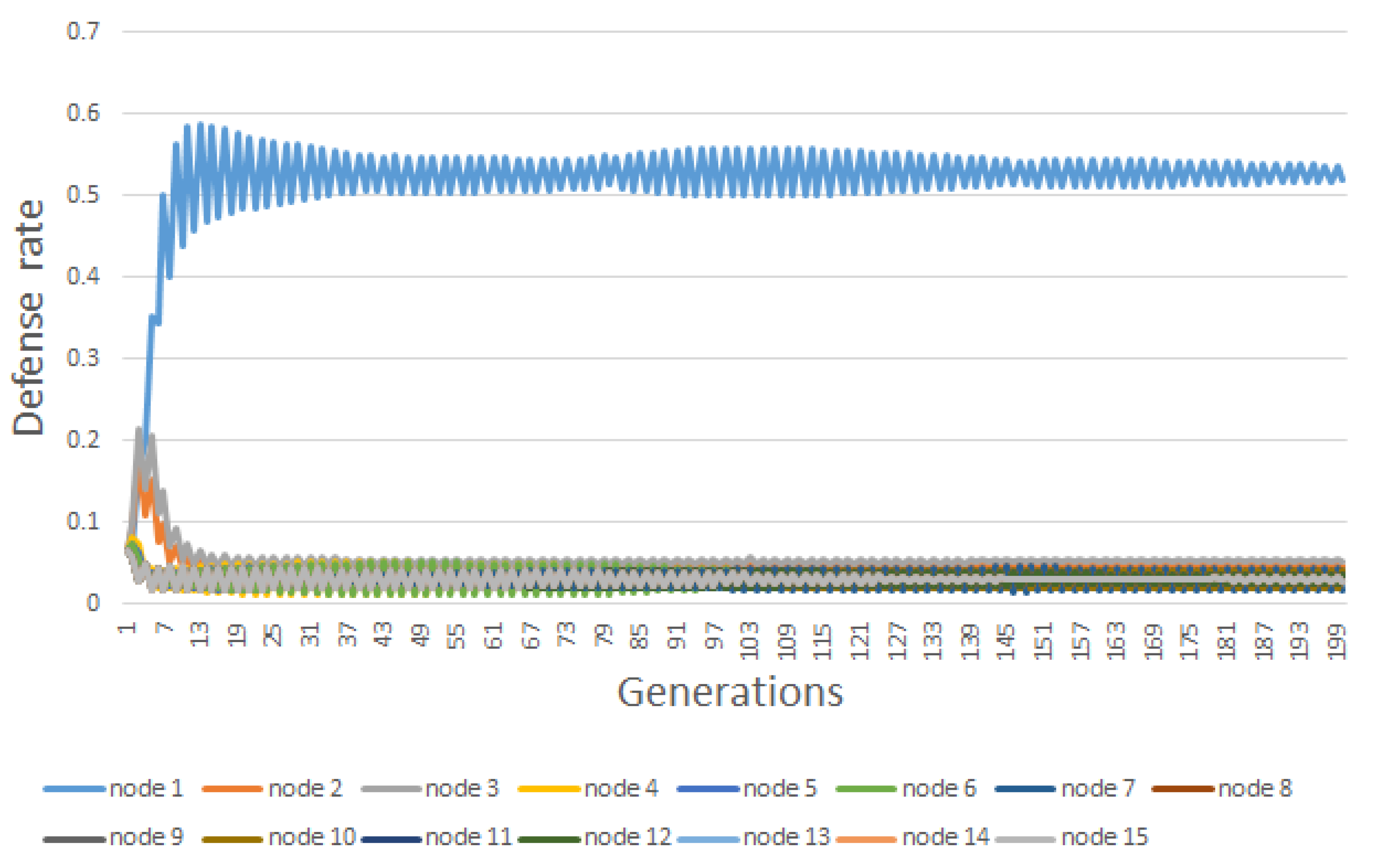Select the node 11 legend entry
Screen dimensions: 1373x868
coord(469,837)
